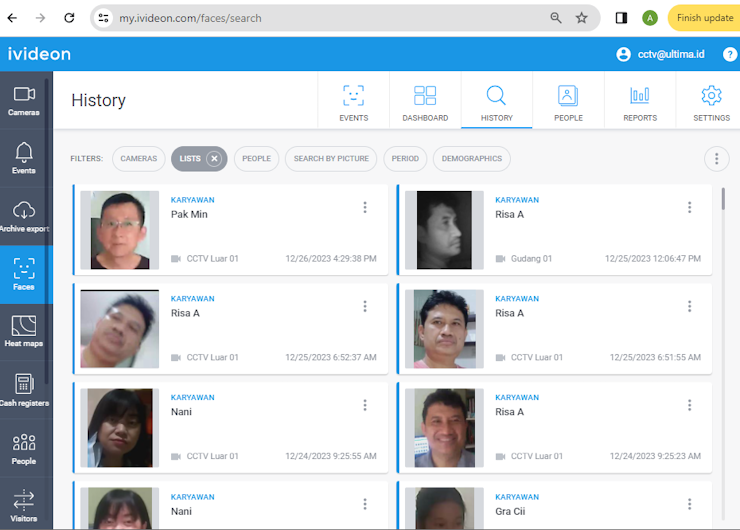
Task: Go forward in the browser
Action: (x=41, y=18)
